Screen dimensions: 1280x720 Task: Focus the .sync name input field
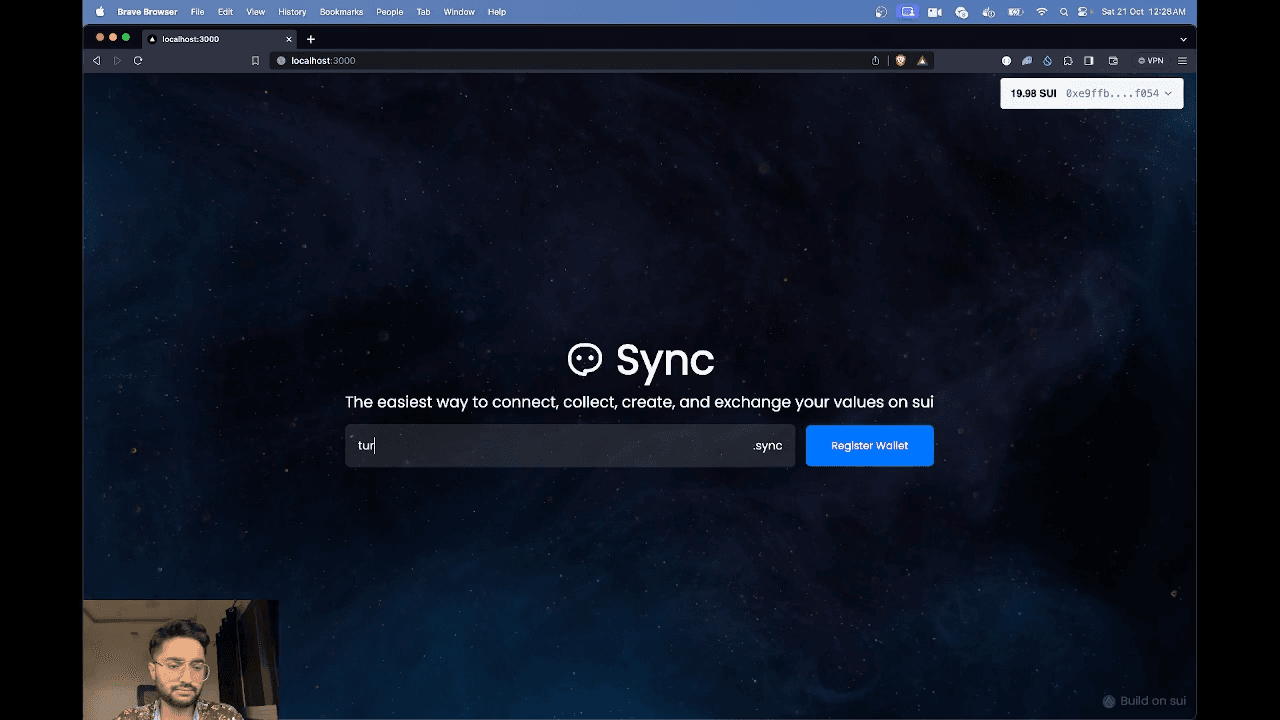tap(570, 445)
